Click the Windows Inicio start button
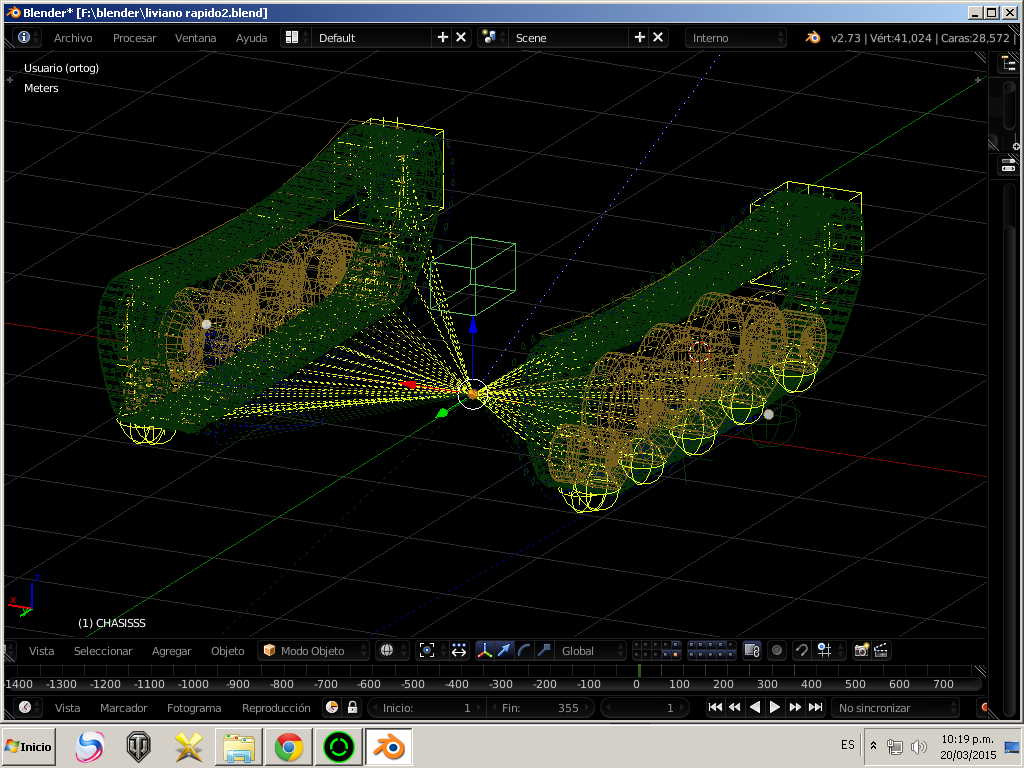This screenshot has height=768, width=1024. click(28, 746)
